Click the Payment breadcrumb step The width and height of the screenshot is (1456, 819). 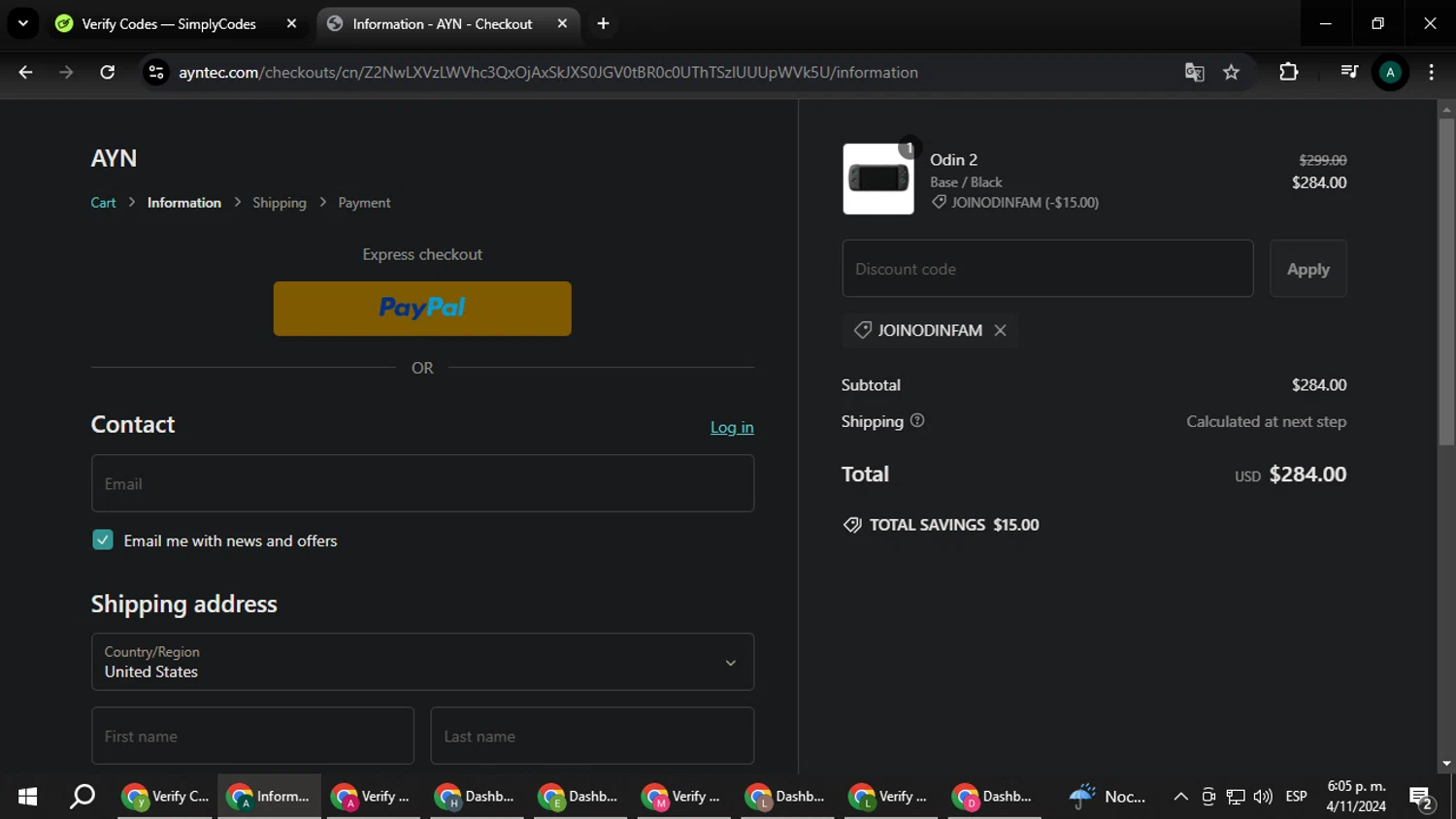pyautogui.click(x=364, y=203)
